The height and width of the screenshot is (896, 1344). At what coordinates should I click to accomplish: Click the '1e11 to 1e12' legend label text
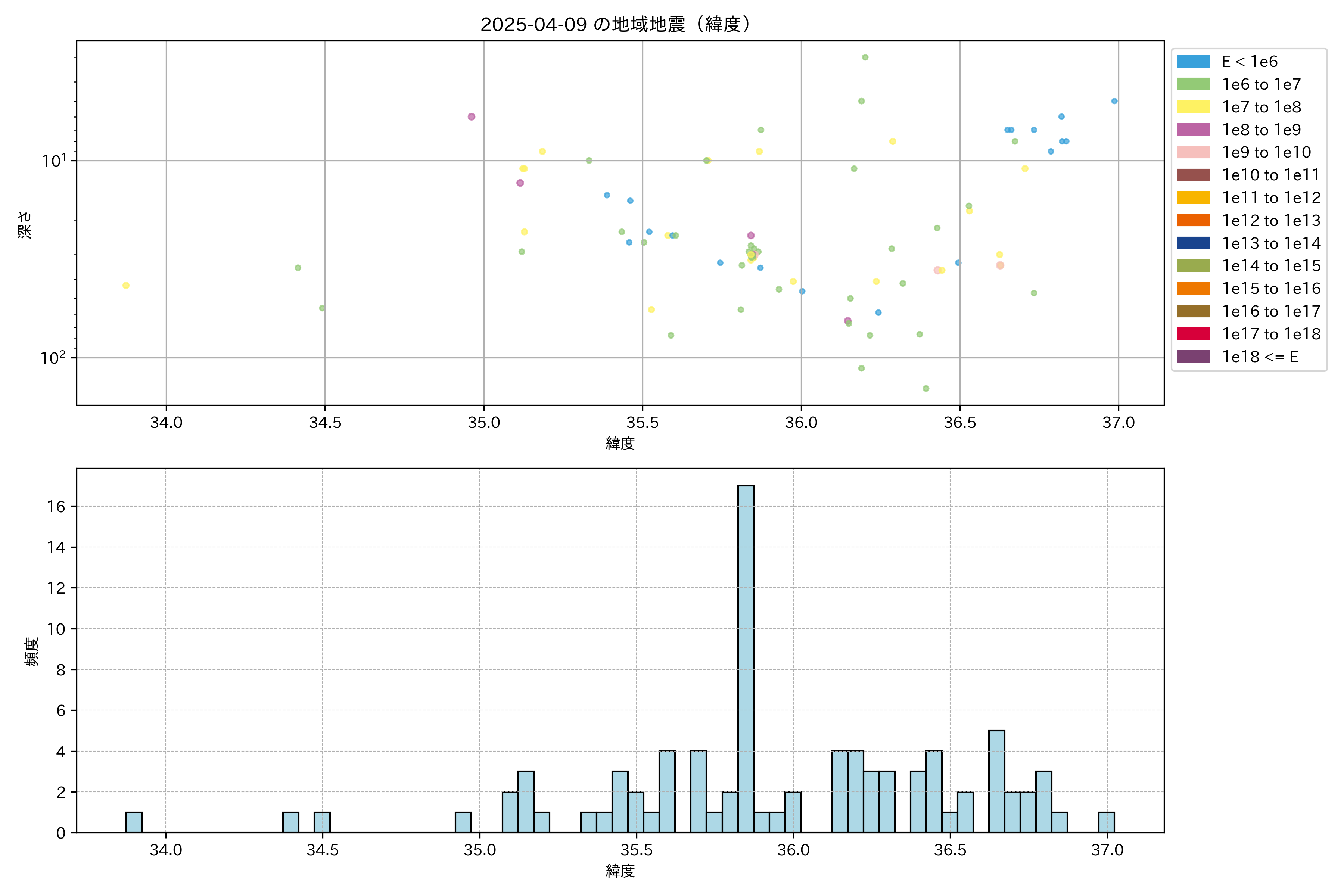pos(1271,198)
